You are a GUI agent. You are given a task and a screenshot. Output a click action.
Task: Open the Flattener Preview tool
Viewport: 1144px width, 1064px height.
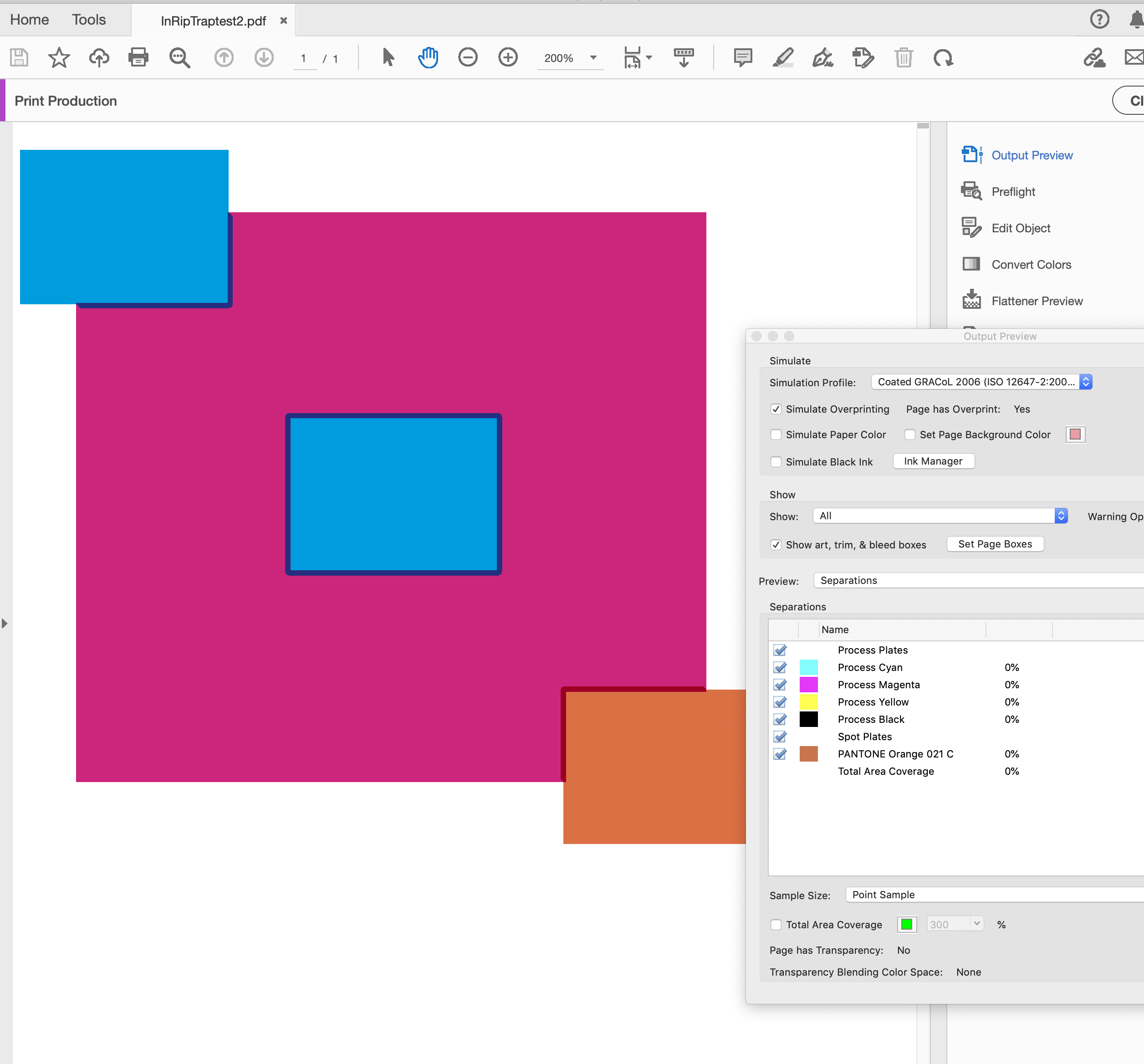(x=1037, y=301)
